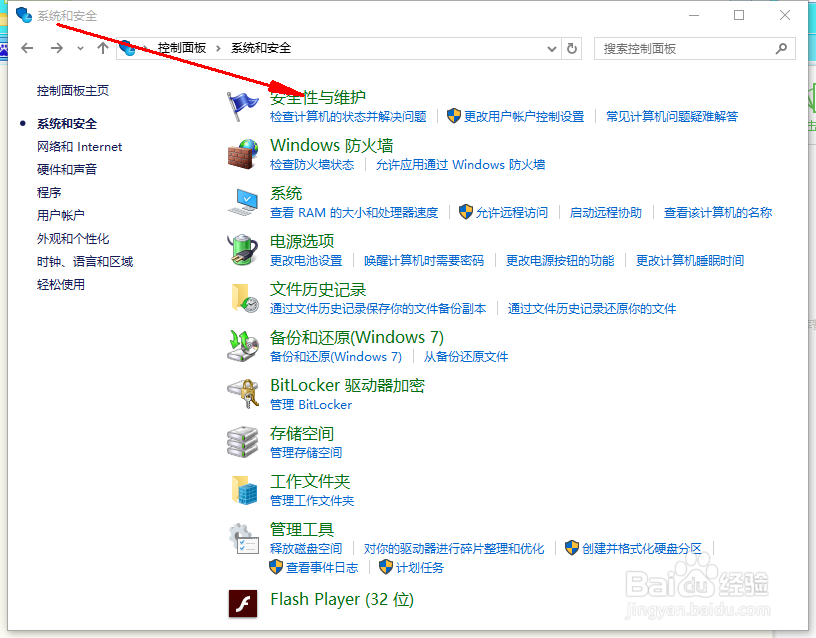The width and height of the screenshot is (816, 638).
Task: Open the 安全性与维护 heading
Action: point(317,97)
